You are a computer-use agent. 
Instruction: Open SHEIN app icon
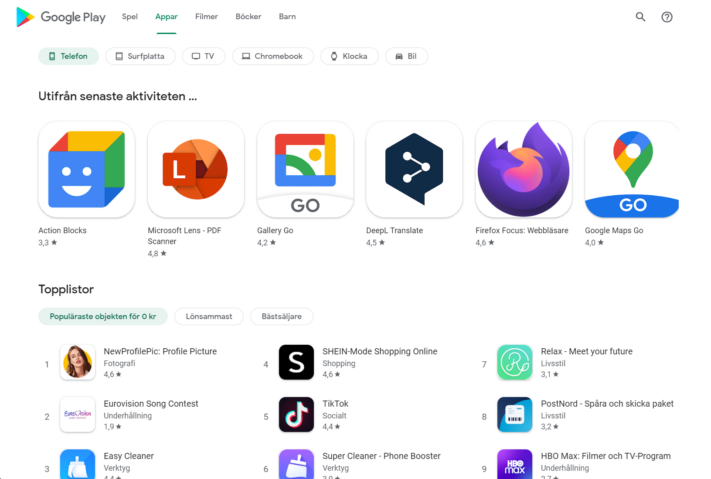point(296,362)
